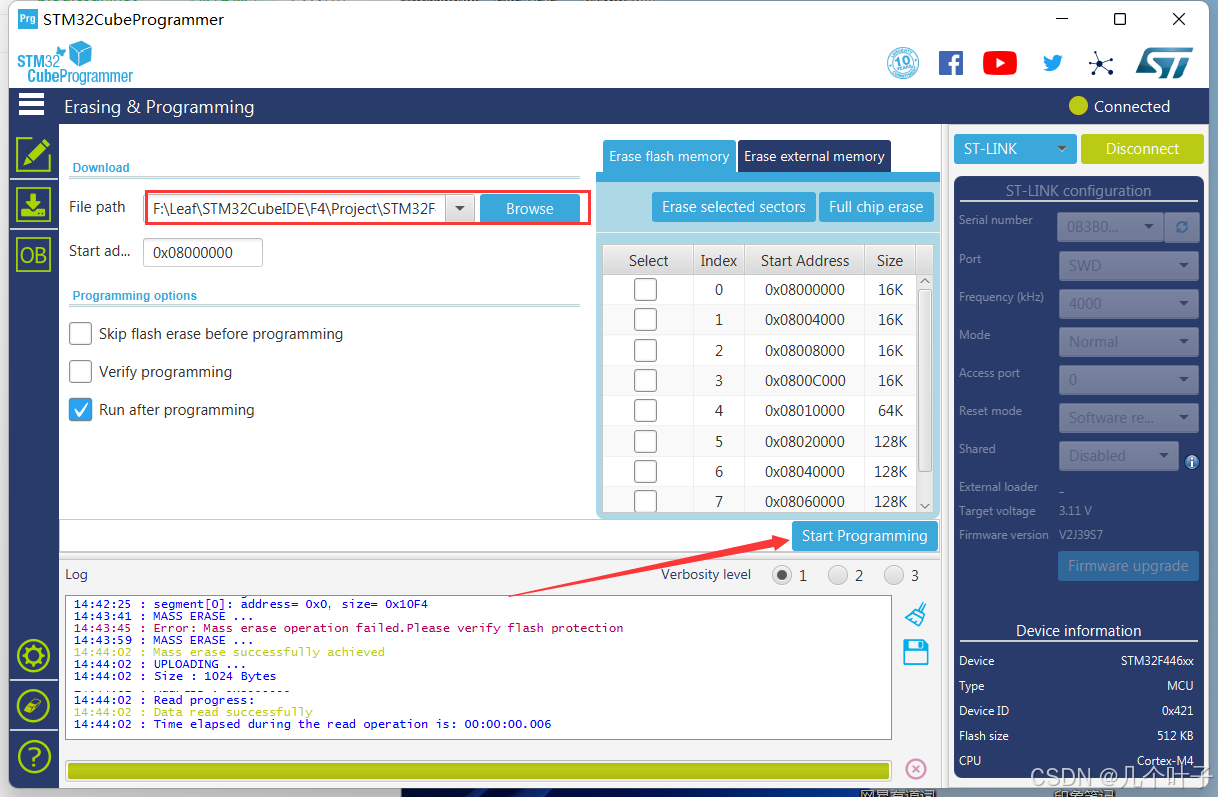Toggle Skip flash erase before programming

[81, 333]
